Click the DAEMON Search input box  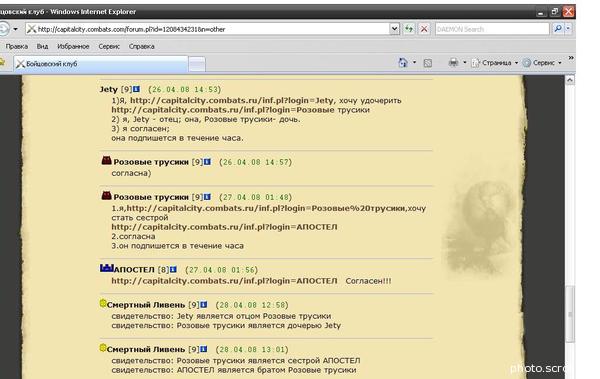(x=492, y=29)
